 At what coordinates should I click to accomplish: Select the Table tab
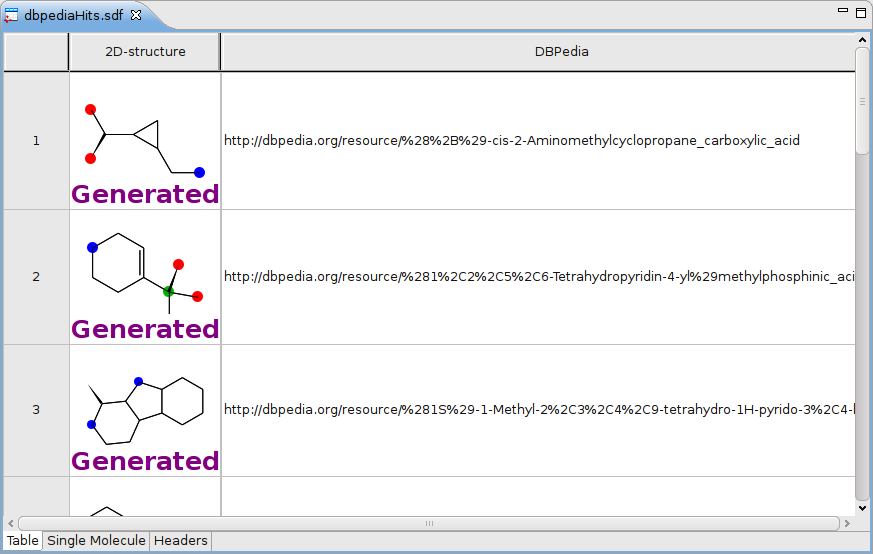pyautogui.click(x=23, y=541)
